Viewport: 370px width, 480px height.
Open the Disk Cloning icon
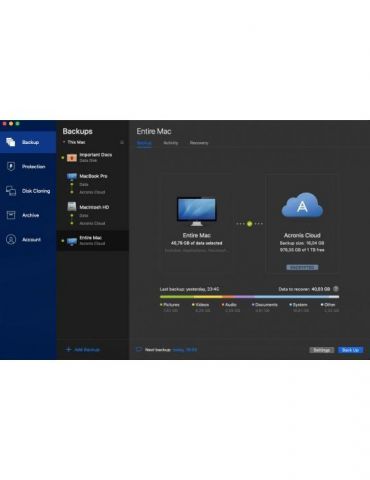(x=11, y=191)
